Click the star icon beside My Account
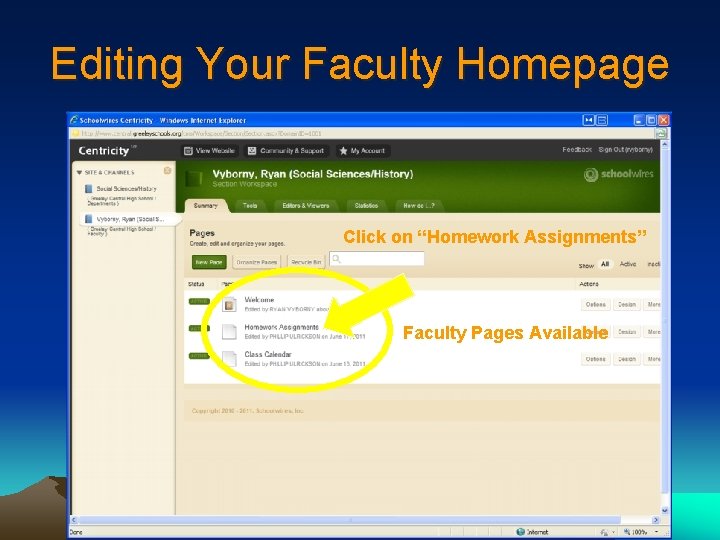The height and width of the screenshot is (540, 720). 343,151
